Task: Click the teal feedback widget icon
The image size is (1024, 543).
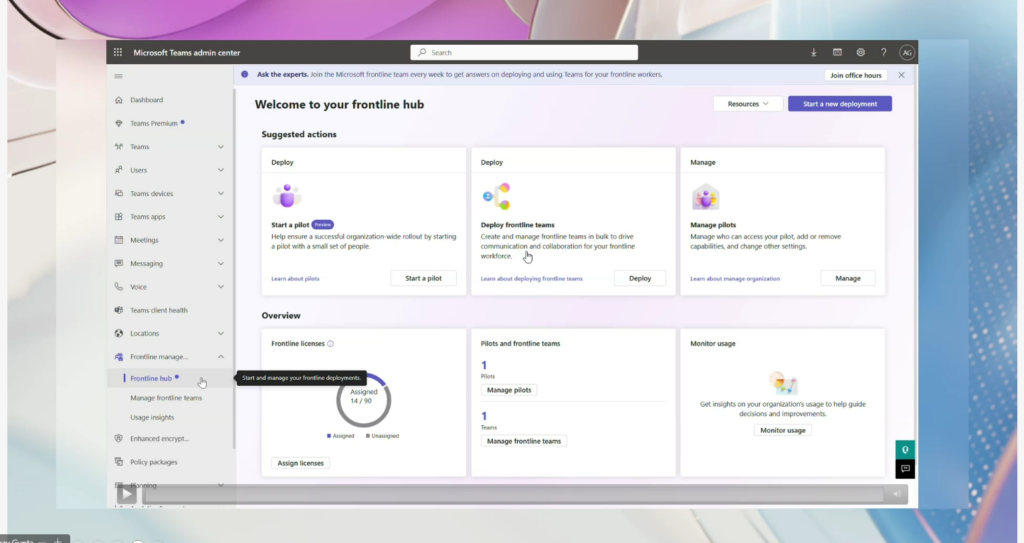Action: (x=905, y=450)
